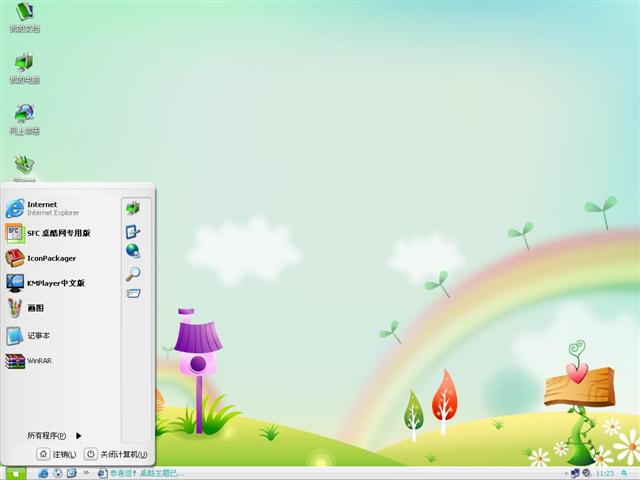
Task: Open the Network Neighborhood desktop icon
Action: pos(24,119)
